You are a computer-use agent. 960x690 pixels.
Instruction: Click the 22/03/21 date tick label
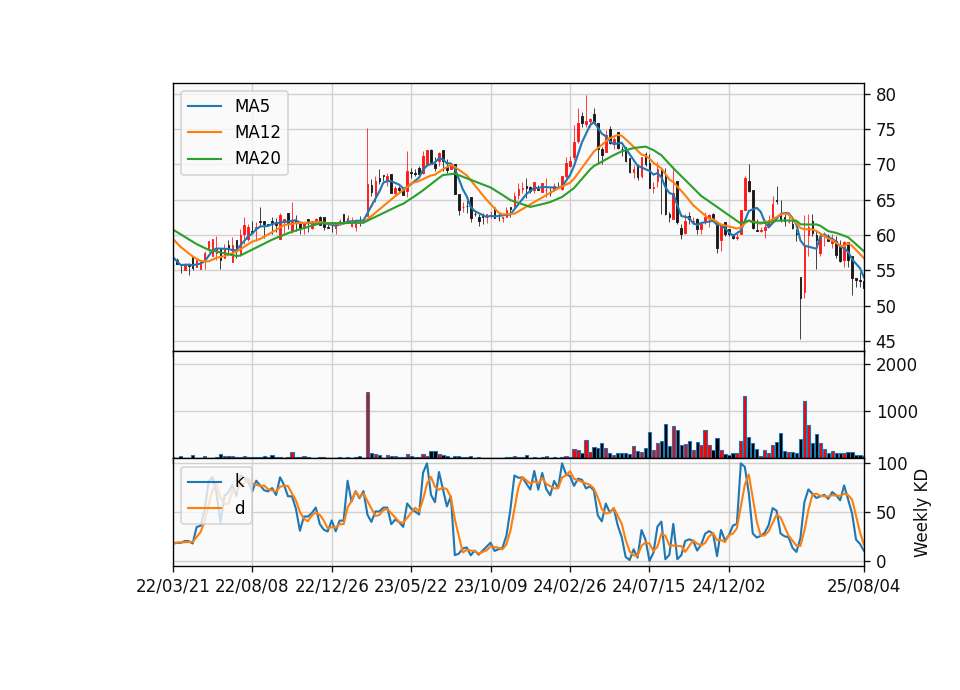(173, 586)
